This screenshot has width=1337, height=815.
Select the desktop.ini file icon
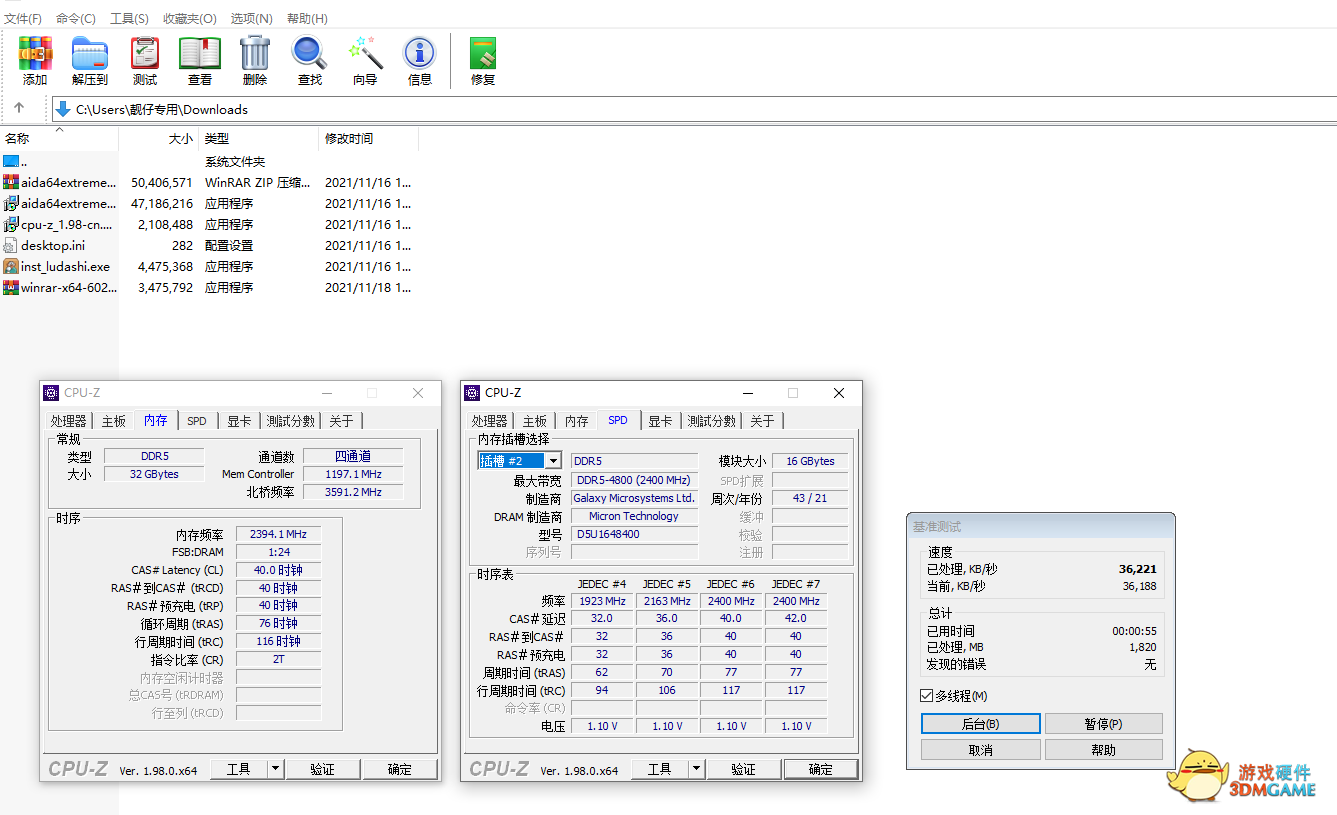(x=11, y=245)
